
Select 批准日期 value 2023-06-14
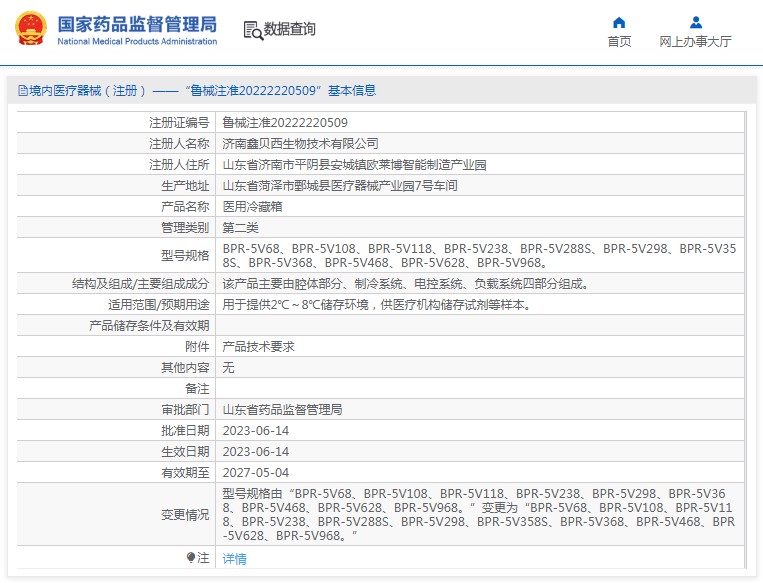click(255, 431)
